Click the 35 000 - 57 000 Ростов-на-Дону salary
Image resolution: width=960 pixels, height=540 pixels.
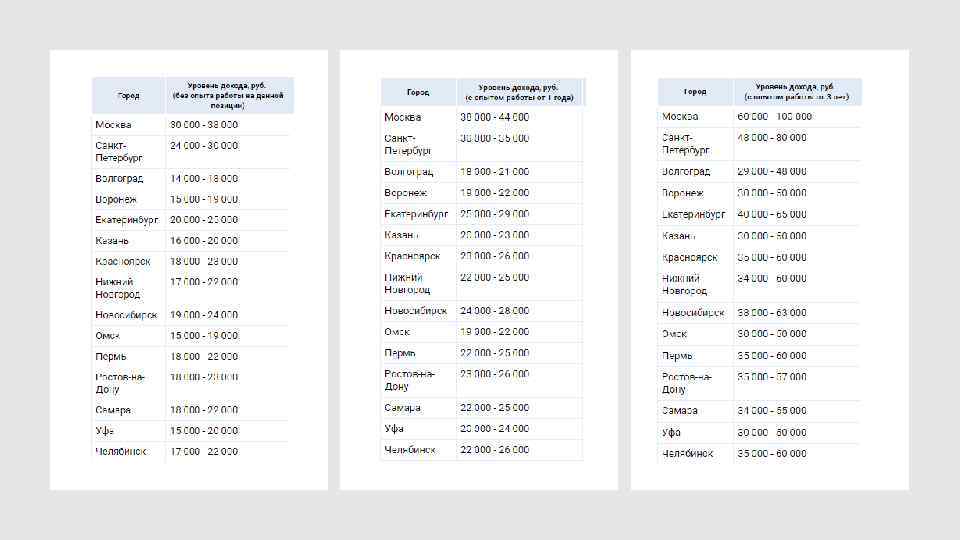pos(772,377)
